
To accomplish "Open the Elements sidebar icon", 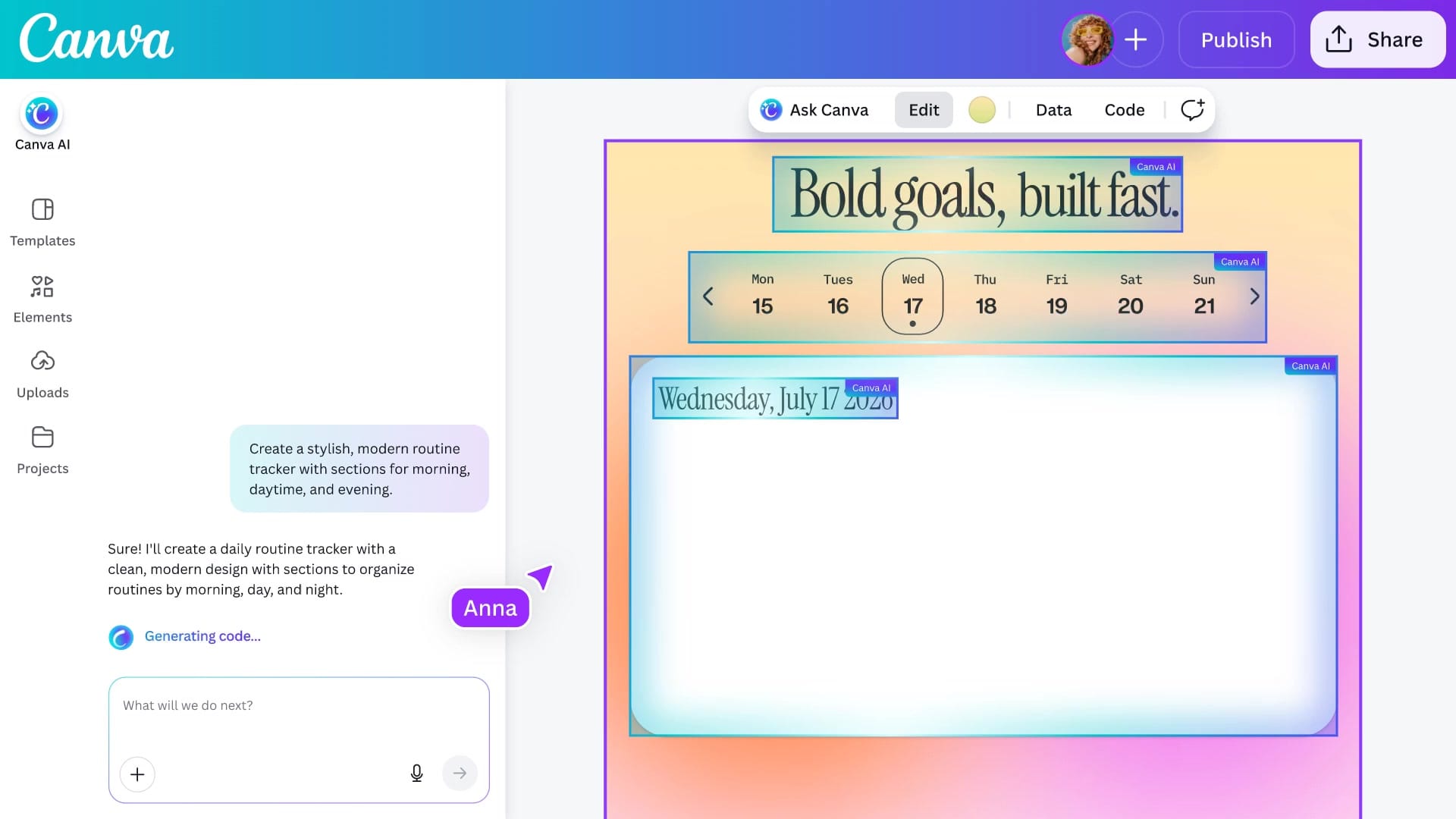I will pos(42,287).
